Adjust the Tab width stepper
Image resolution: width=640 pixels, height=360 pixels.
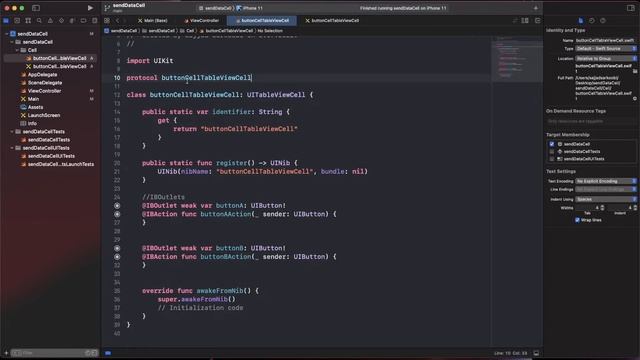tap(602, 208)
